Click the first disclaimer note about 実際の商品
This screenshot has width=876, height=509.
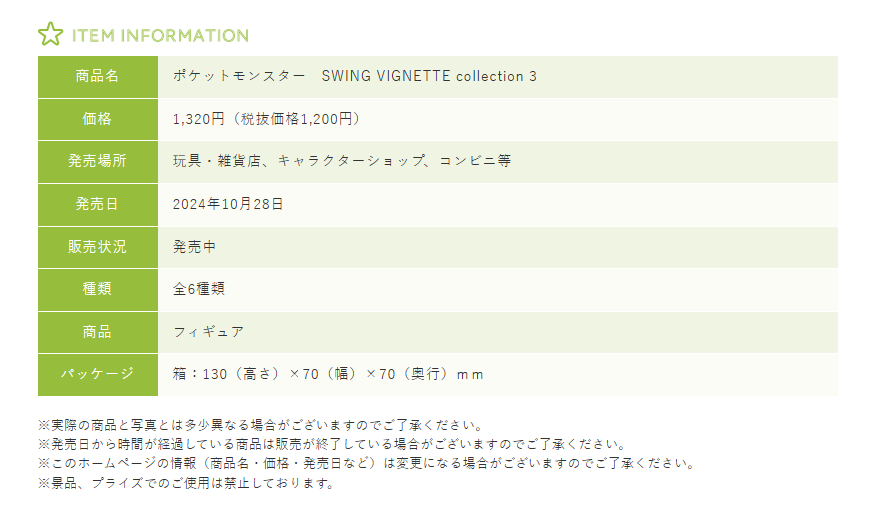(x=261, y=425)
